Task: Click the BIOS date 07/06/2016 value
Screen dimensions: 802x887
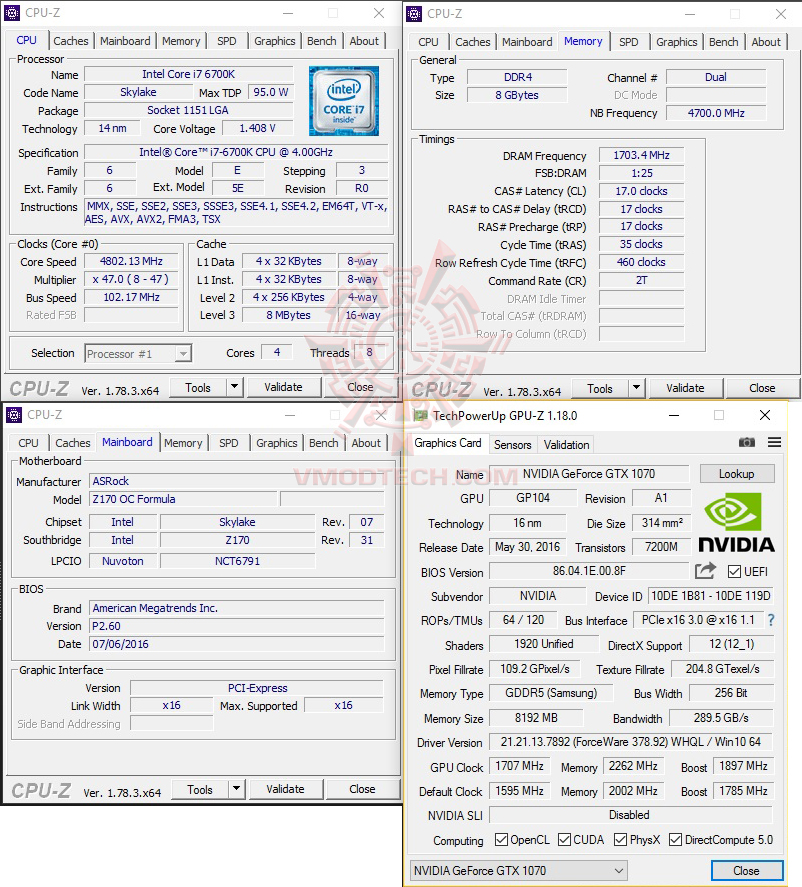Action: [x=236, y=644]
